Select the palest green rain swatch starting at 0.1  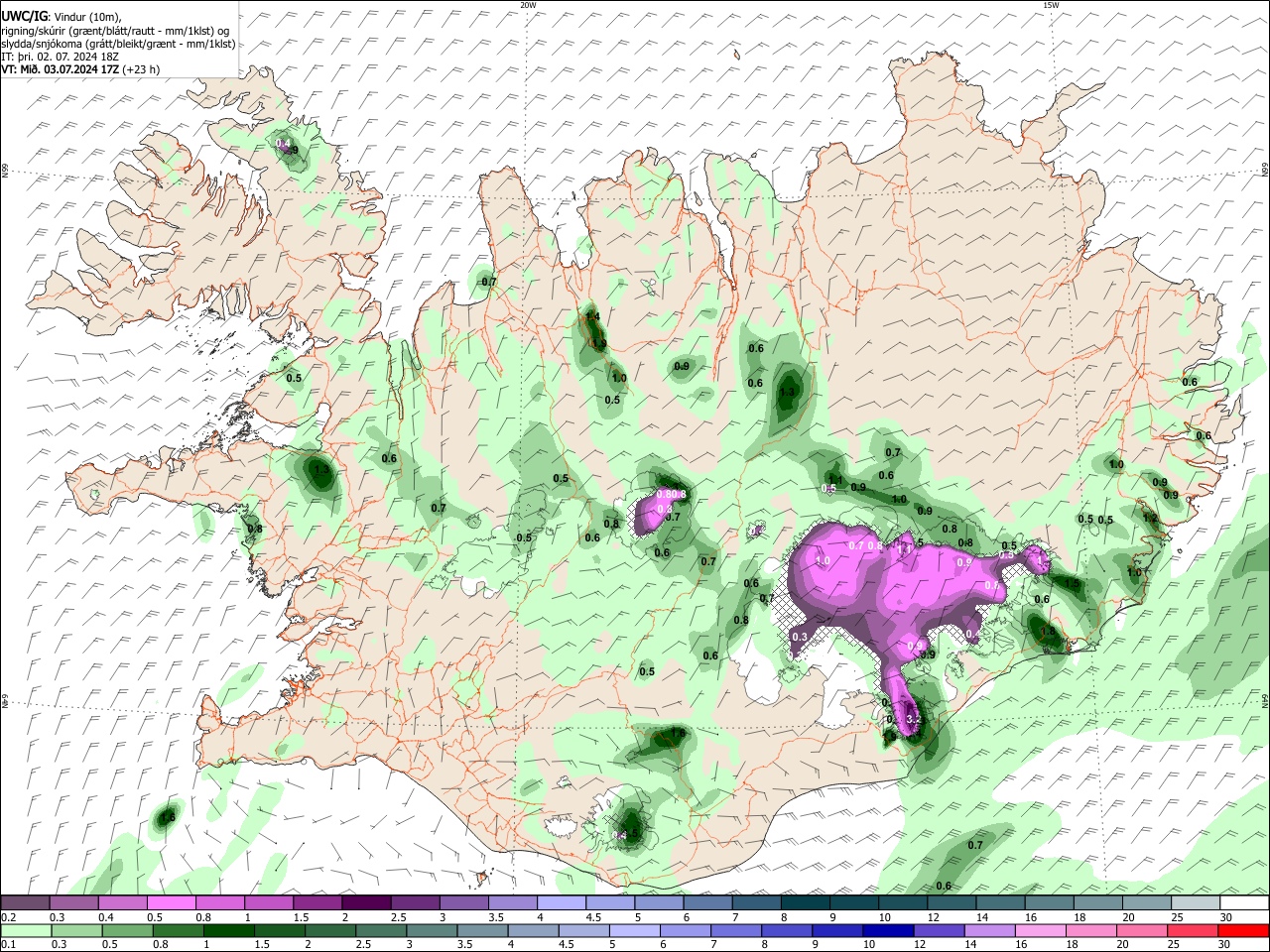pos(25,930)
